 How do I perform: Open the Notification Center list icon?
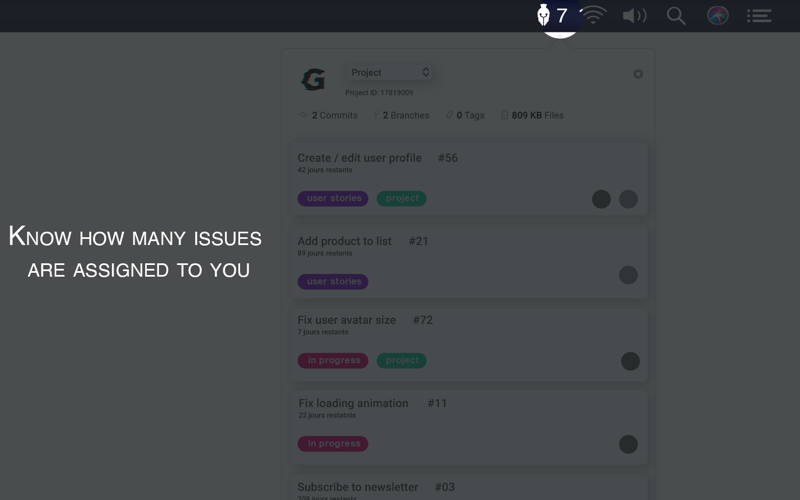coord(759,16)
